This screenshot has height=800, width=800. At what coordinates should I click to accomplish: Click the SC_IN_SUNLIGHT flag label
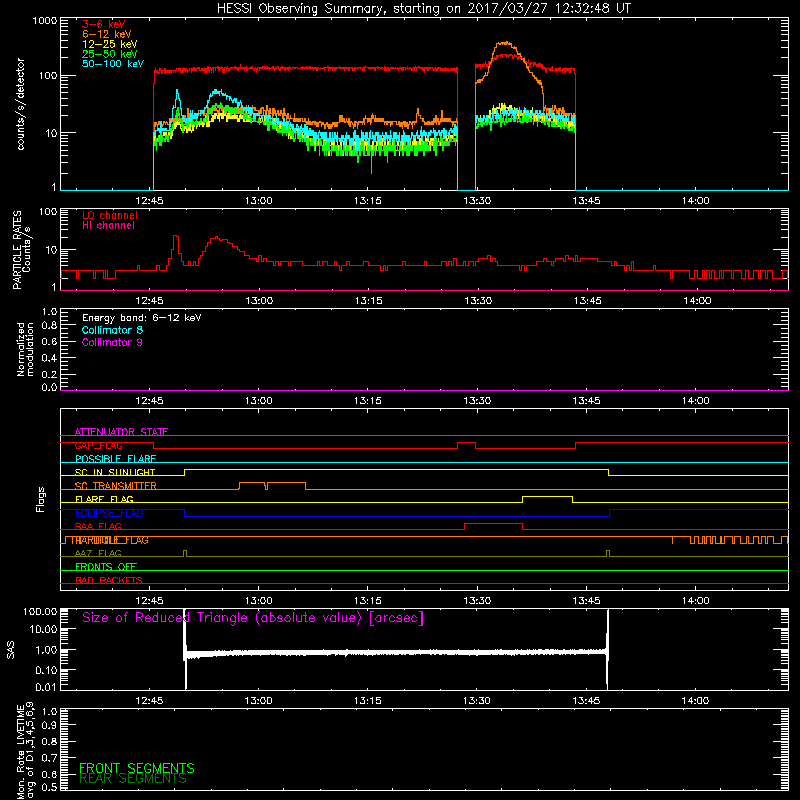click(x=115, y=472)
